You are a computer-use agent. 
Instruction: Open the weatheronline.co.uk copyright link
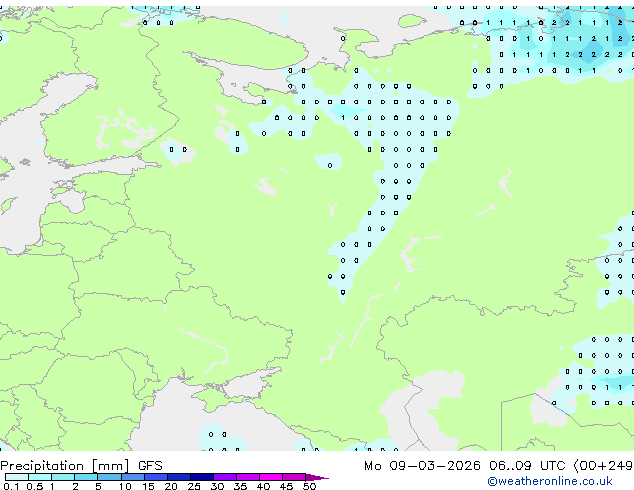[549, 481]
